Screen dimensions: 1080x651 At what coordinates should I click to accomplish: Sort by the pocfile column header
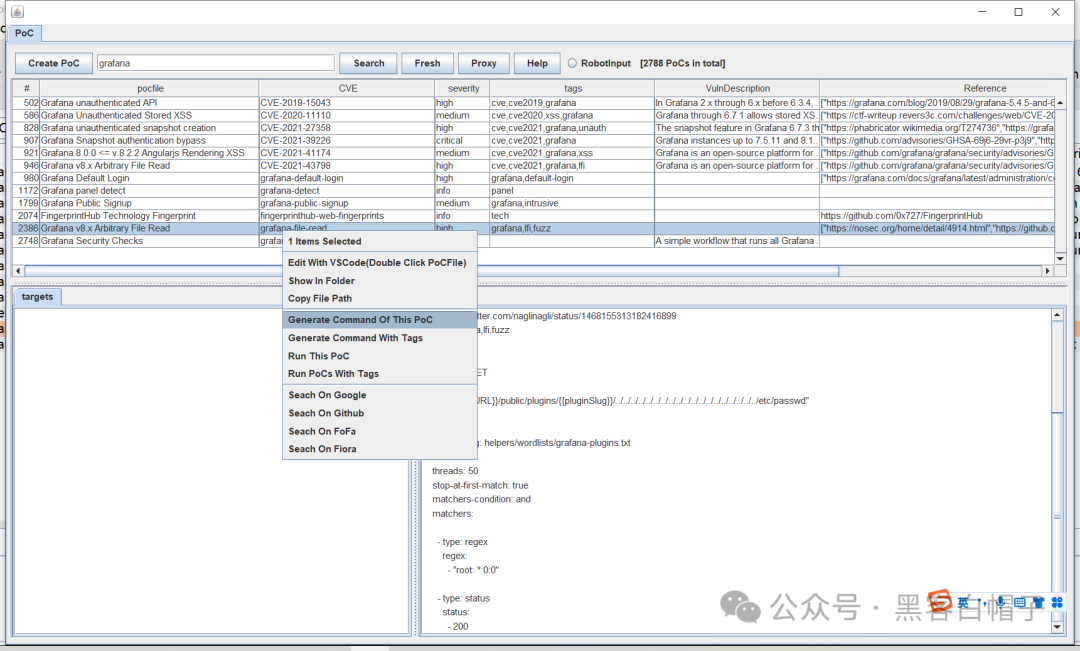click(149, 88)
